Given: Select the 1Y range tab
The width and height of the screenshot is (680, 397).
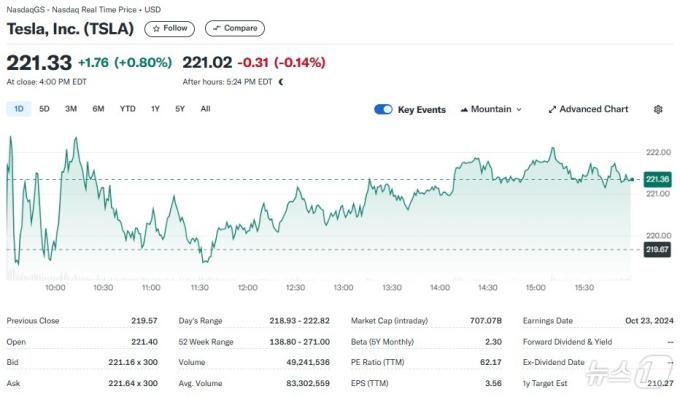Looking at the screenshot, I should (x=155, y=109).
